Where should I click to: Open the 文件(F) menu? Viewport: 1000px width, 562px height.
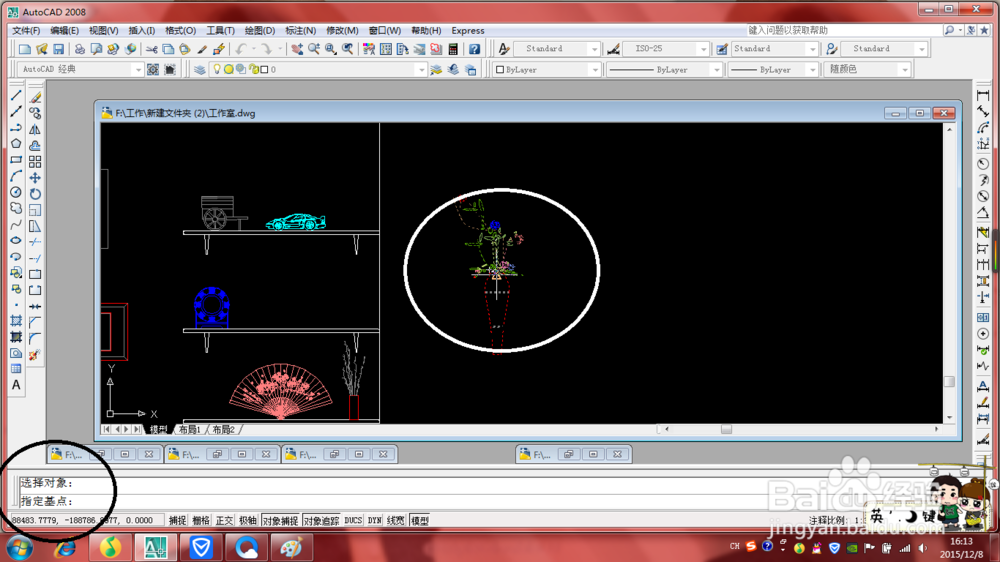tap(26, 31)
